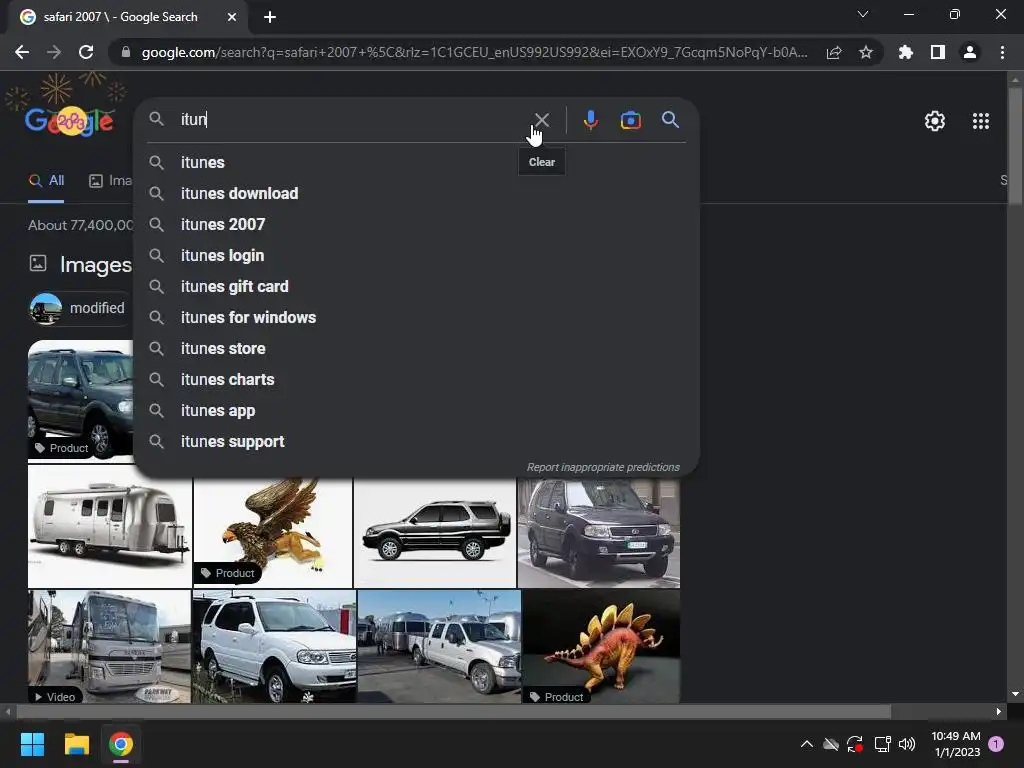1024x768 pixels.
Task: Select the 'itunes' suggestion
Action: click(416, 163)
